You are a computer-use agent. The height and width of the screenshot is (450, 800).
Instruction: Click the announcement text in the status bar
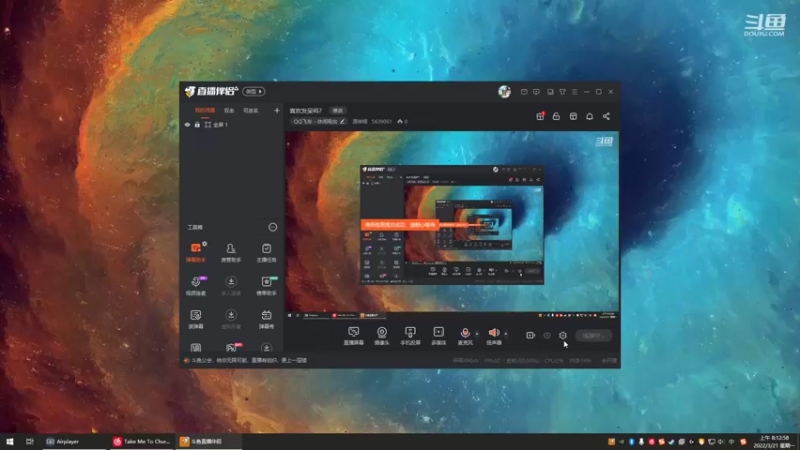pos(249,360)
